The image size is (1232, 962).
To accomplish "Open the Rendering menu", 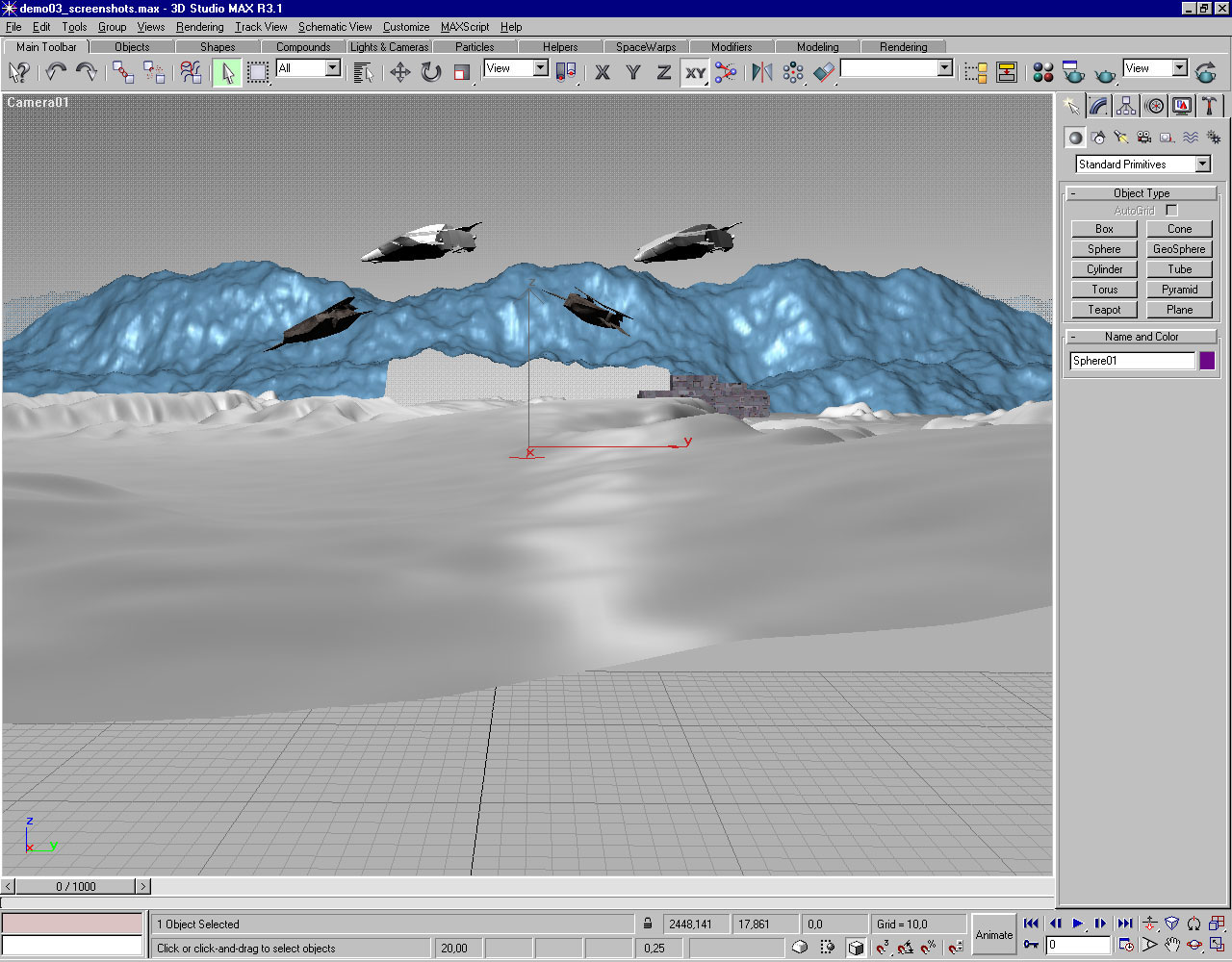I will (x=199, y=27).
